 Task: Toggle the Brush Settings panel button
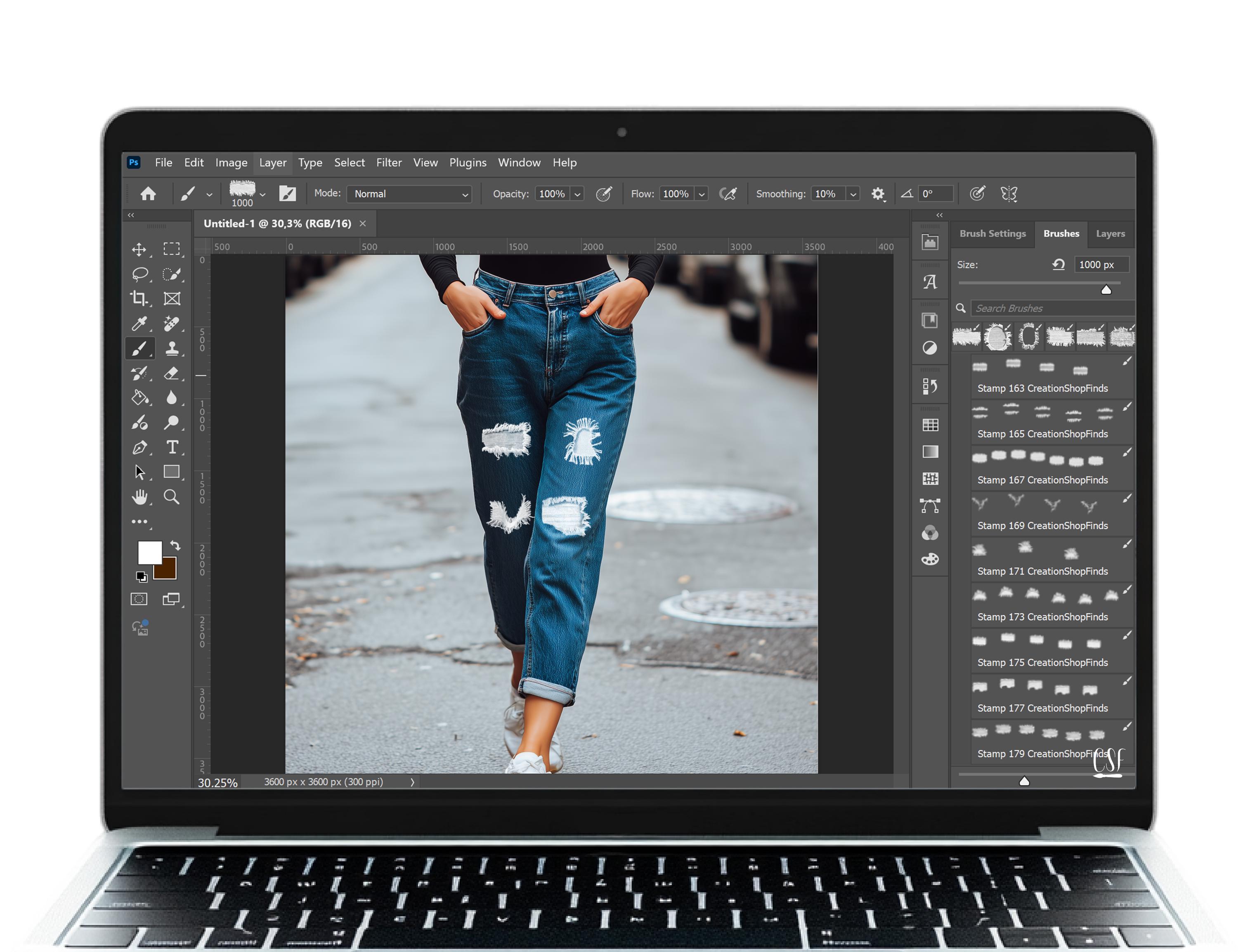[x=287, y=194]
